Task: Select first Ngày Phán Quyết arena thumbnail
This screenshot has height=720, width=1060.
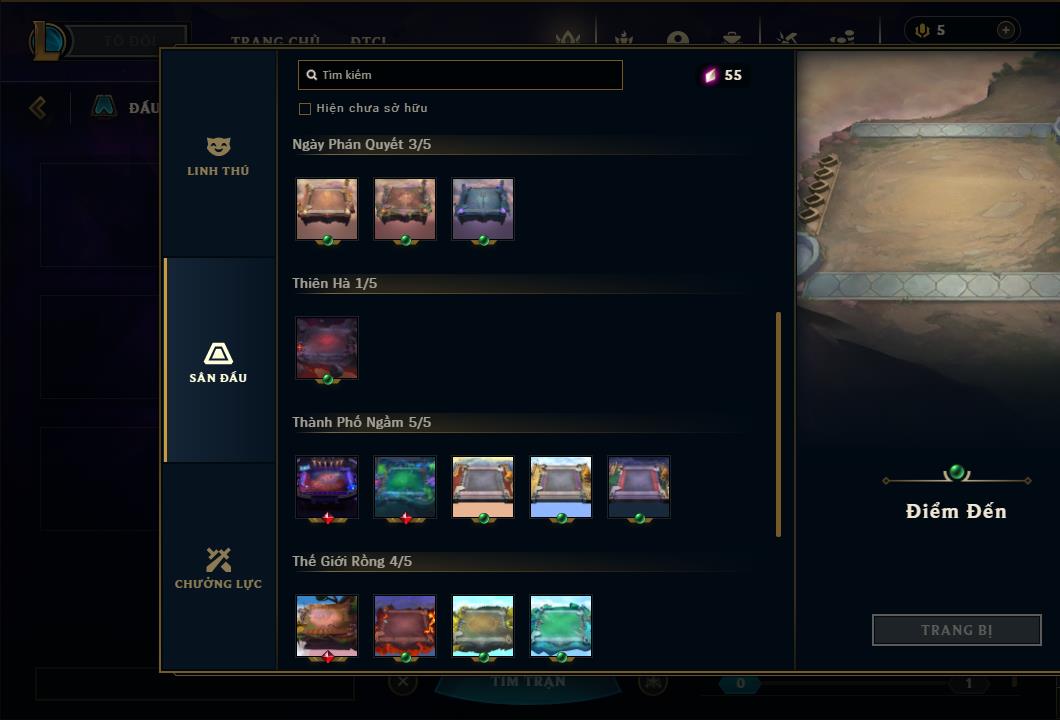Action: point(327,210)
